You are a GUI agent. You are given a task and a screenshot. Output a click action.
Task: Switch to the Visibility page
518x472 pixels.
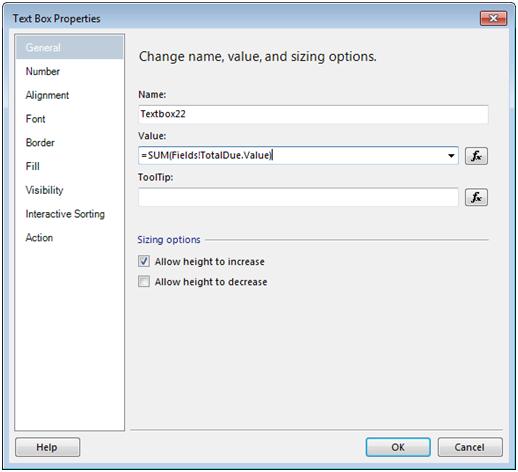coord(44,190)
